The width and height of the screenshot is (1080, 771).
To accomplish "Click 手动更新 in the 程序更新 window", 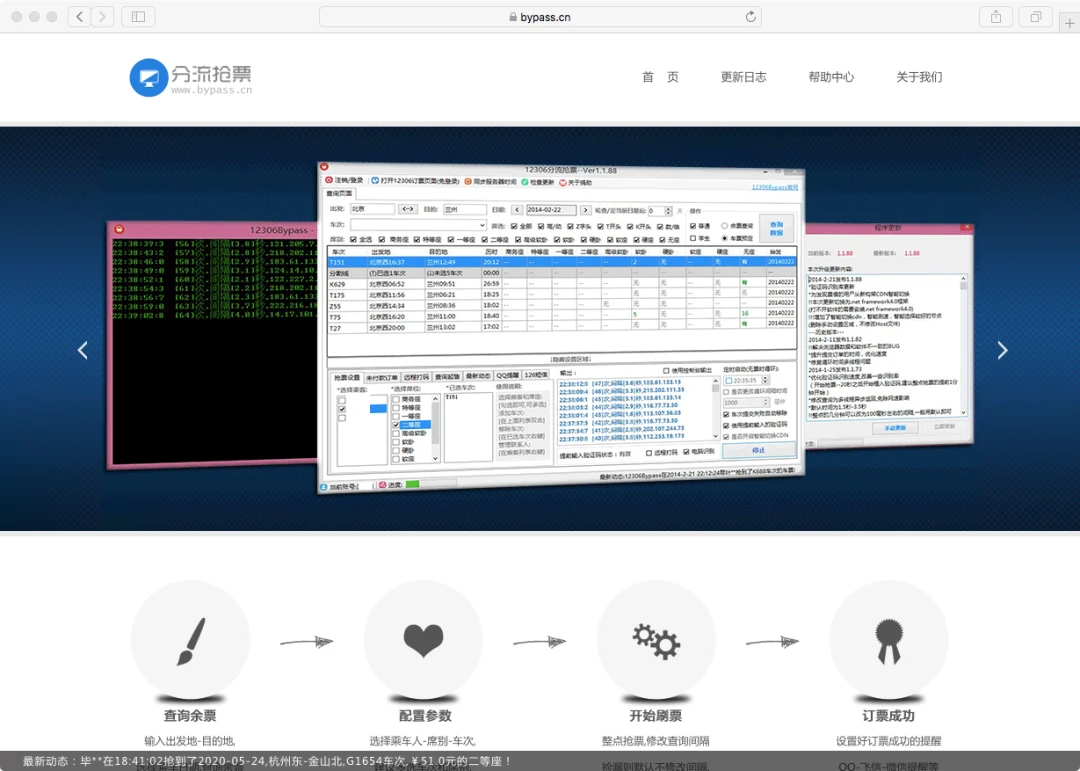I will tap(895, 428).
